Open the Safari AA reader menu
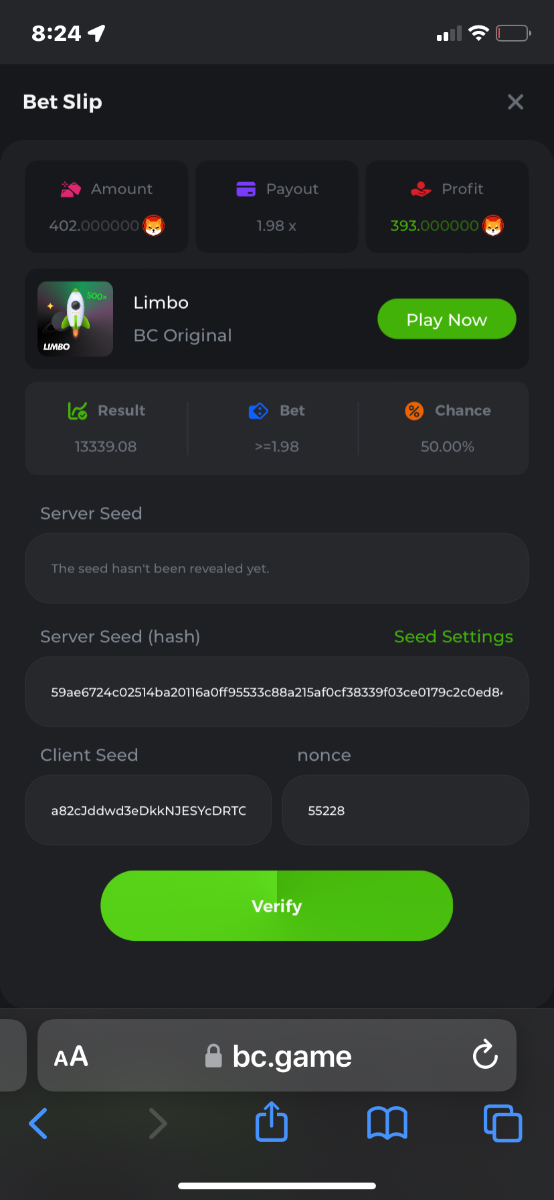Screen dimensions: 554x1200 (x=71, y=1056)
